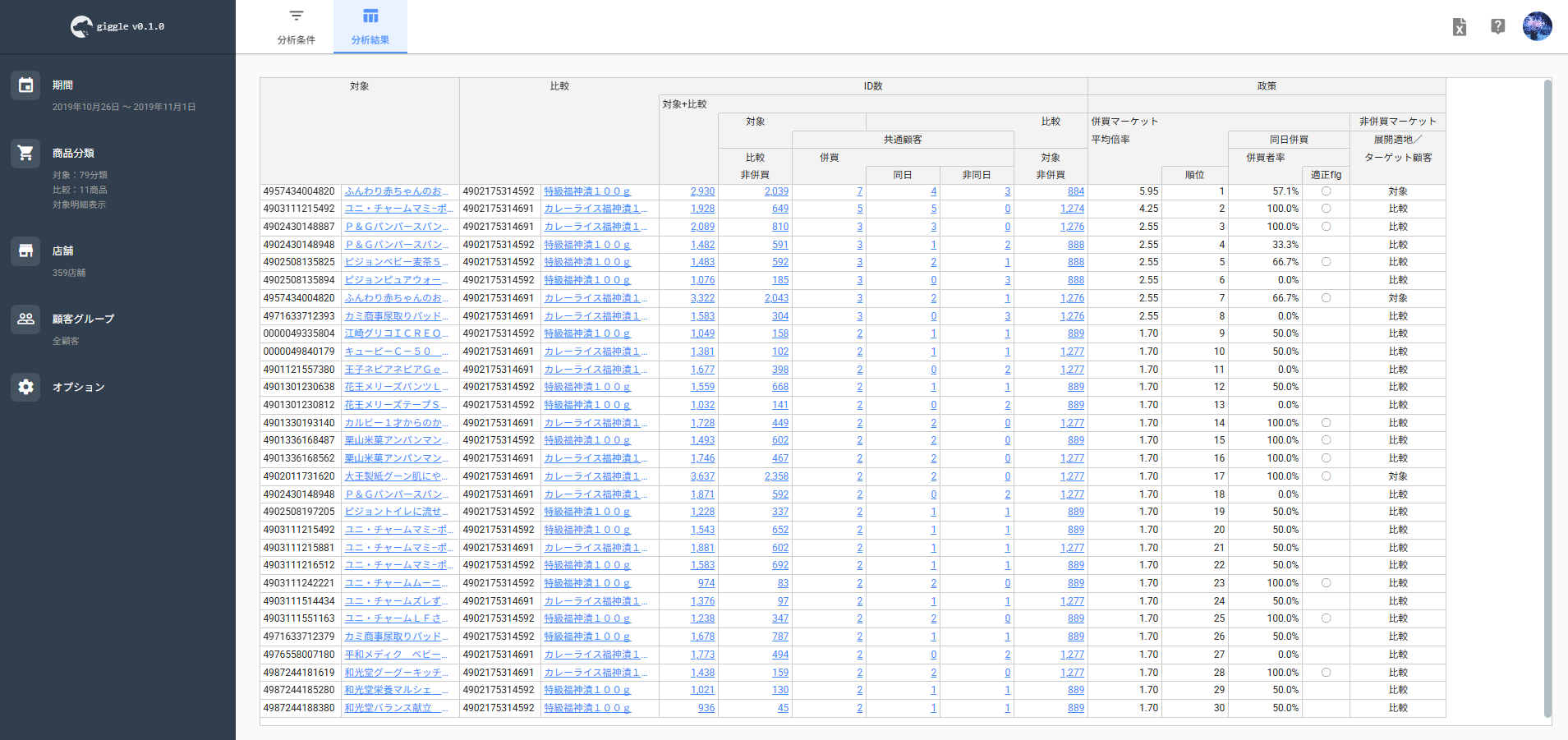Click the Excel export icon
Viewport: 1568px width, 740px height.
click(1459, 27)
